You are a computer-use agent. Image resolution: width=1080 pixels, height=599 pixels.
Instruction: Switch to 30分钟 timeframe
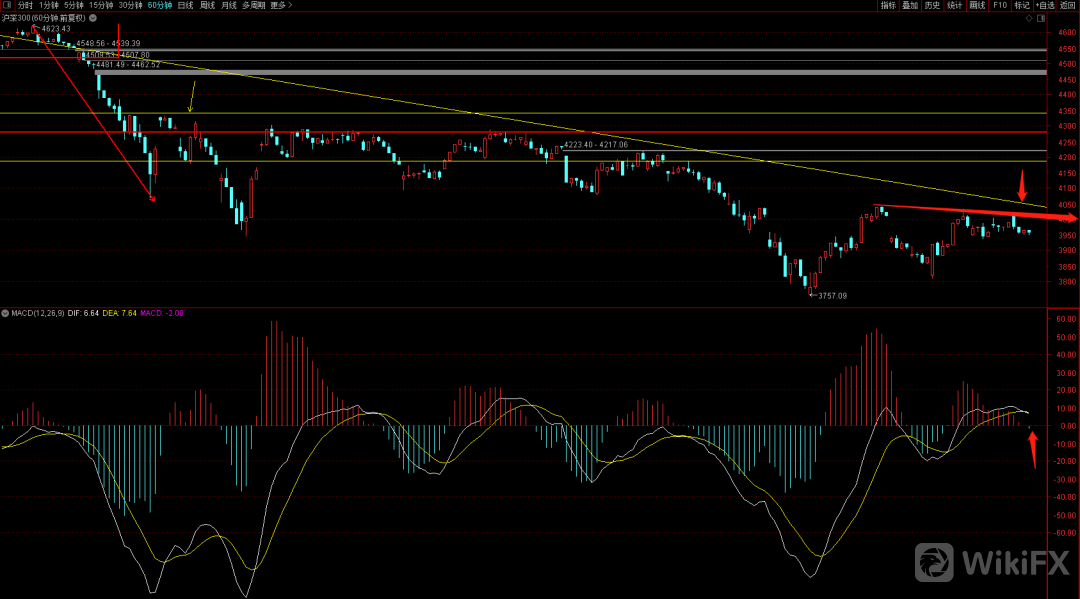point(130,5)
